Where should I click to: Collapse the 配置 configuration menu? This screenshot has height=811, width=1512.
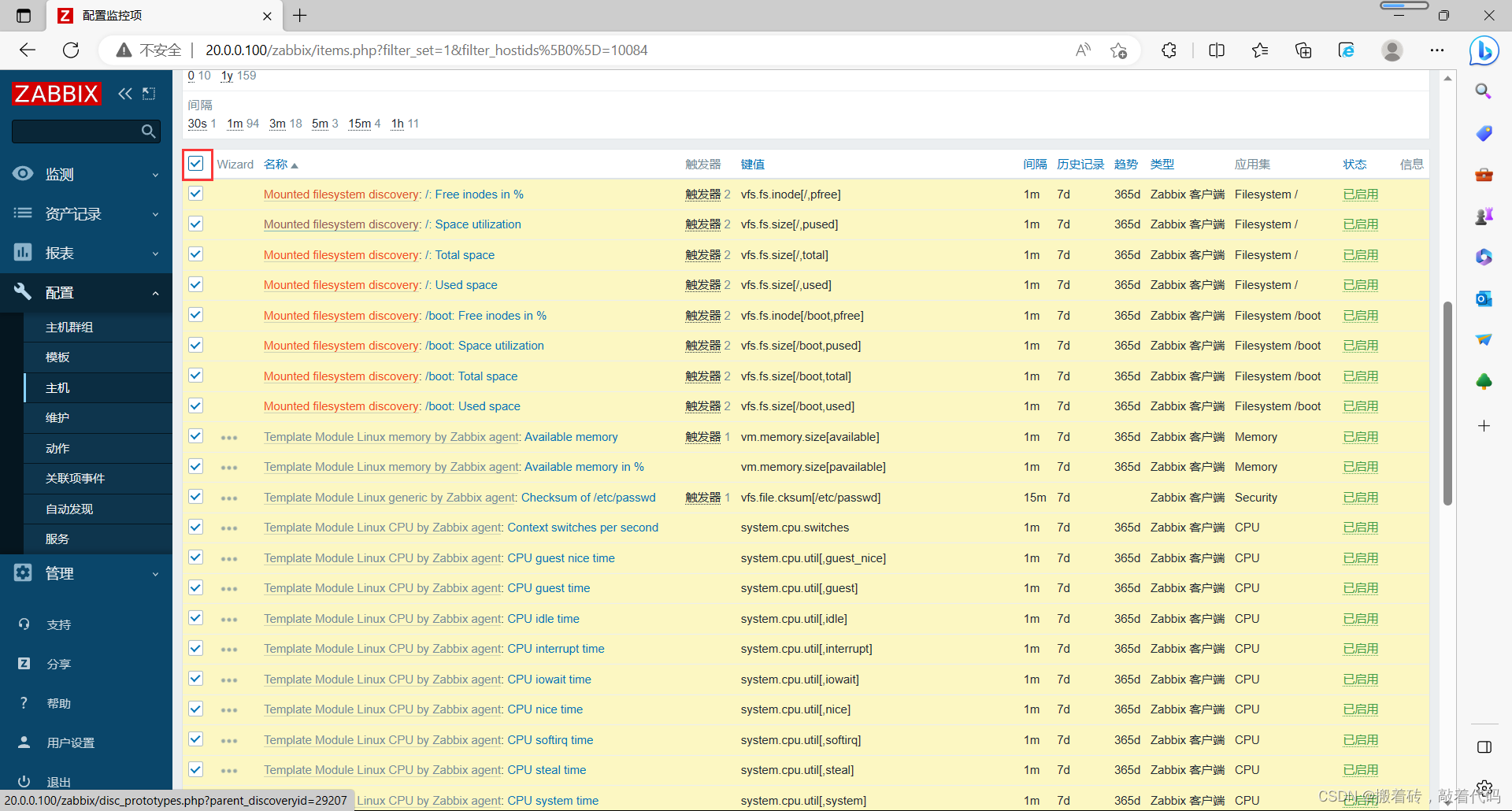click(x=86, y=292)
